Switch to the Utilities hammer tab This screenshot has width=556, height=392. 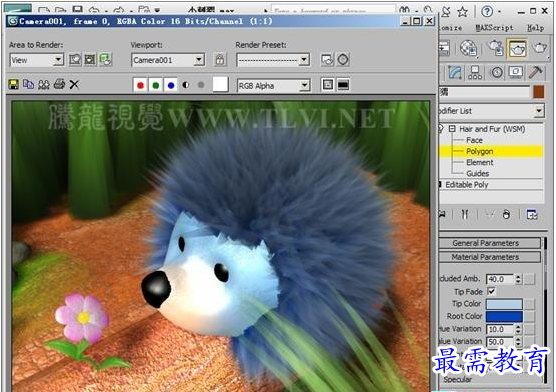point(535,72)
